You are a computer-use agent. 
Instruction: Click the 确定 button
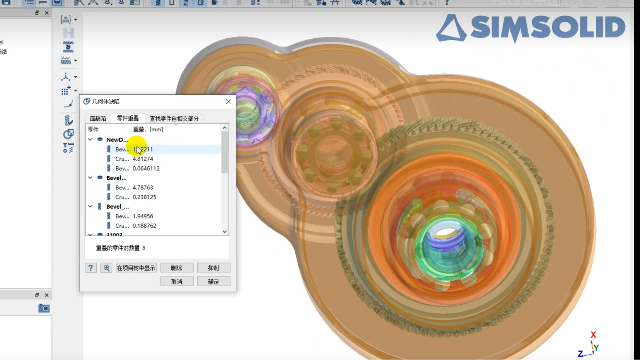point(213,281)
